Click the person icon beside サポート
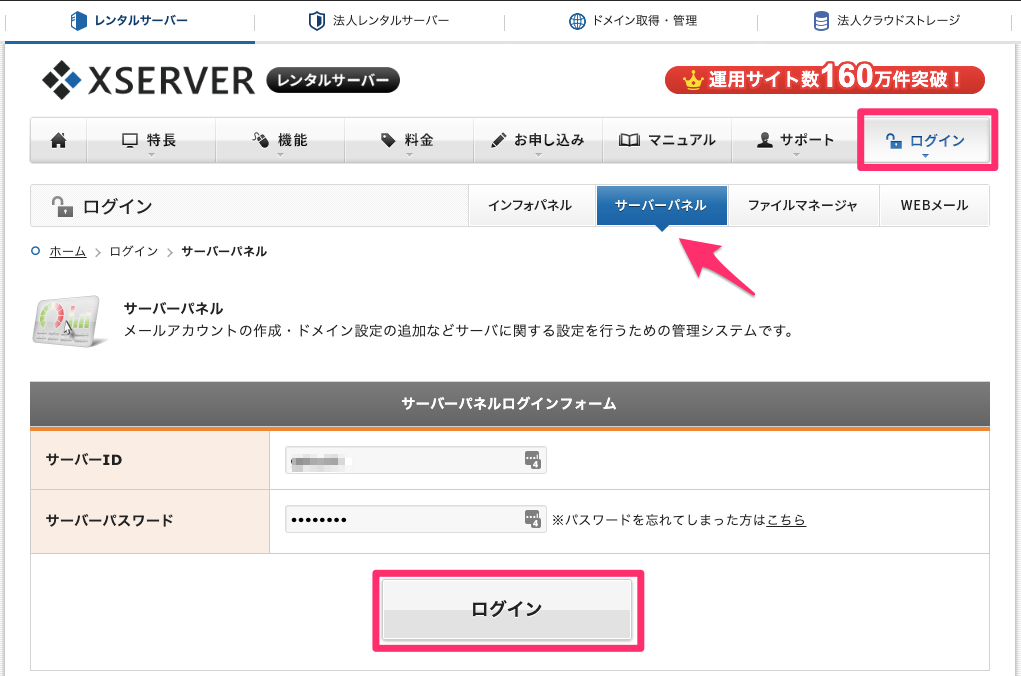The image size is (1021, 676). coord(765,140)
